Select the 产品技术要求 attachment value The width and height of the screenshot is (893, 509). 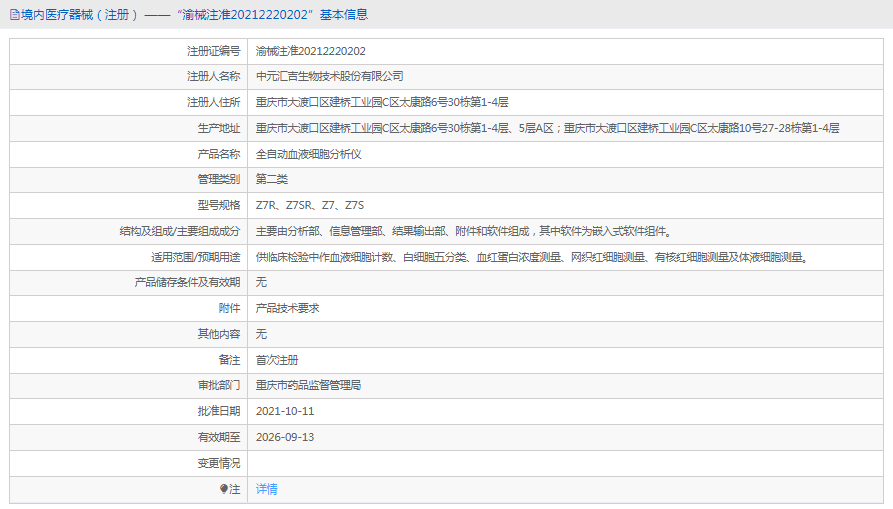tap(287, 309)
